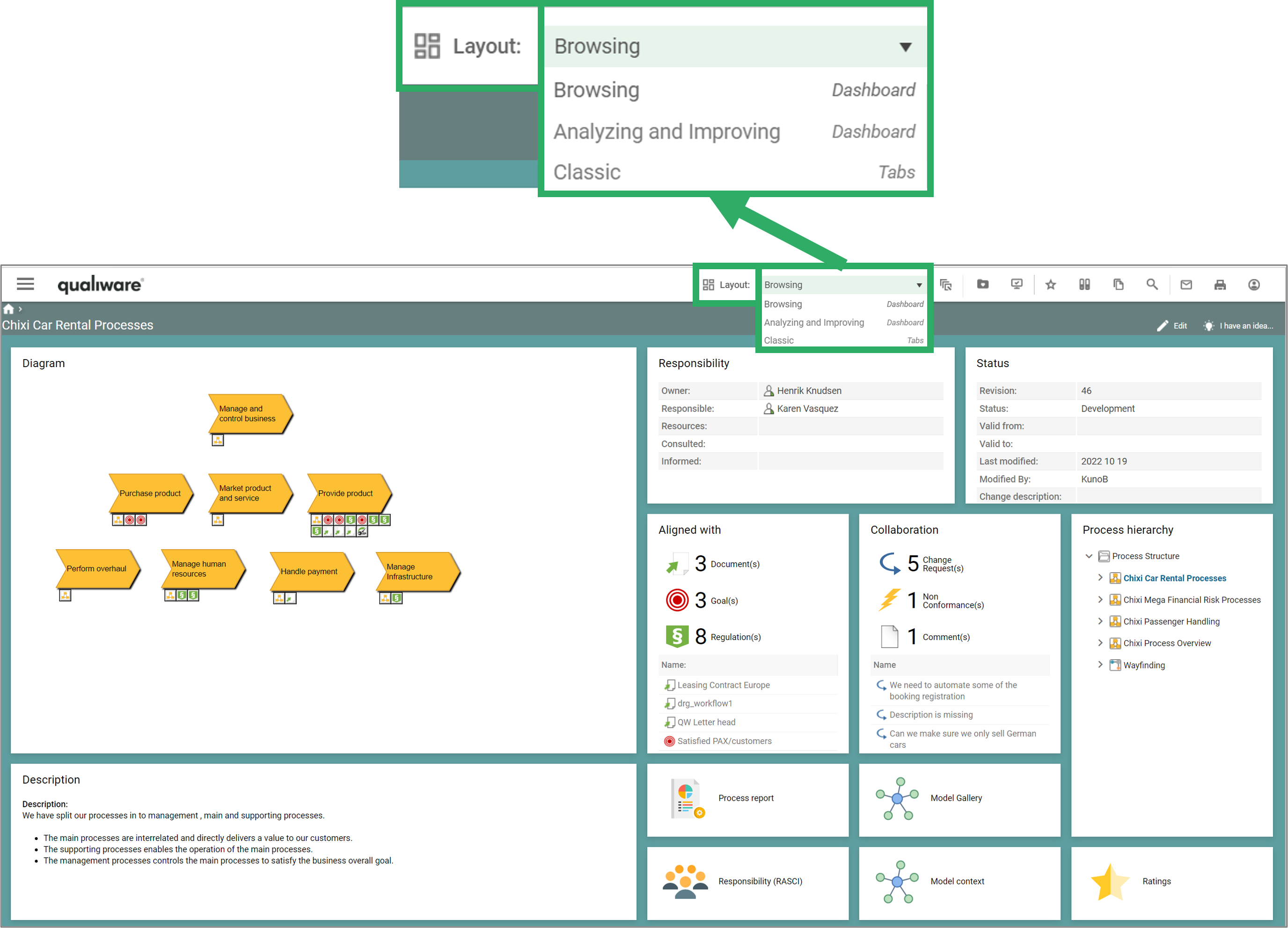Viewport: 1288px width, 928px height.
Task: Open responsible person Karen Vasquez
Action: 800,409
